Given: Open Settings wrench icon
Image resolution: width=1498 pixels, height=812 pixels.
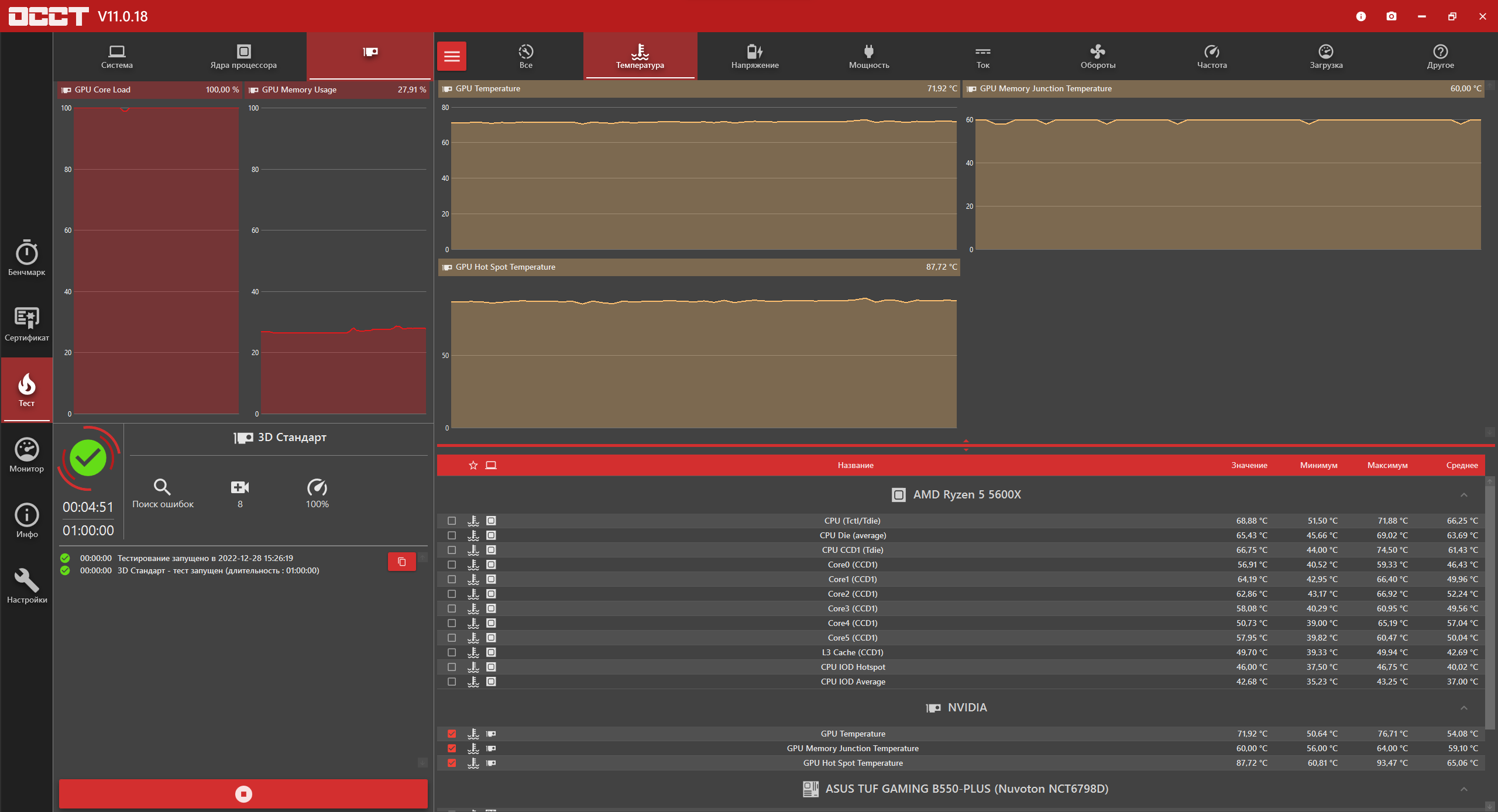Looking at the screenshot, I should 26,586.
